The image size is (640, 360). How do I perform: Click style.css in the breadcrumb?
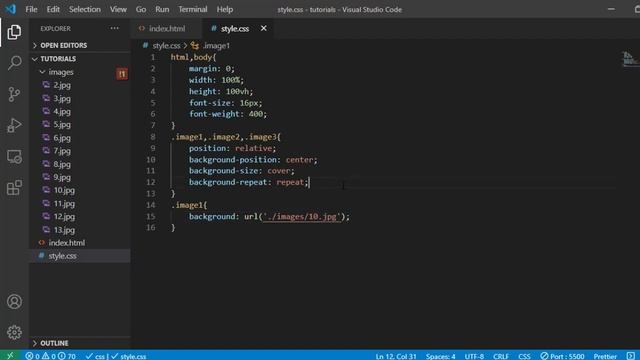tap(166, 46)
